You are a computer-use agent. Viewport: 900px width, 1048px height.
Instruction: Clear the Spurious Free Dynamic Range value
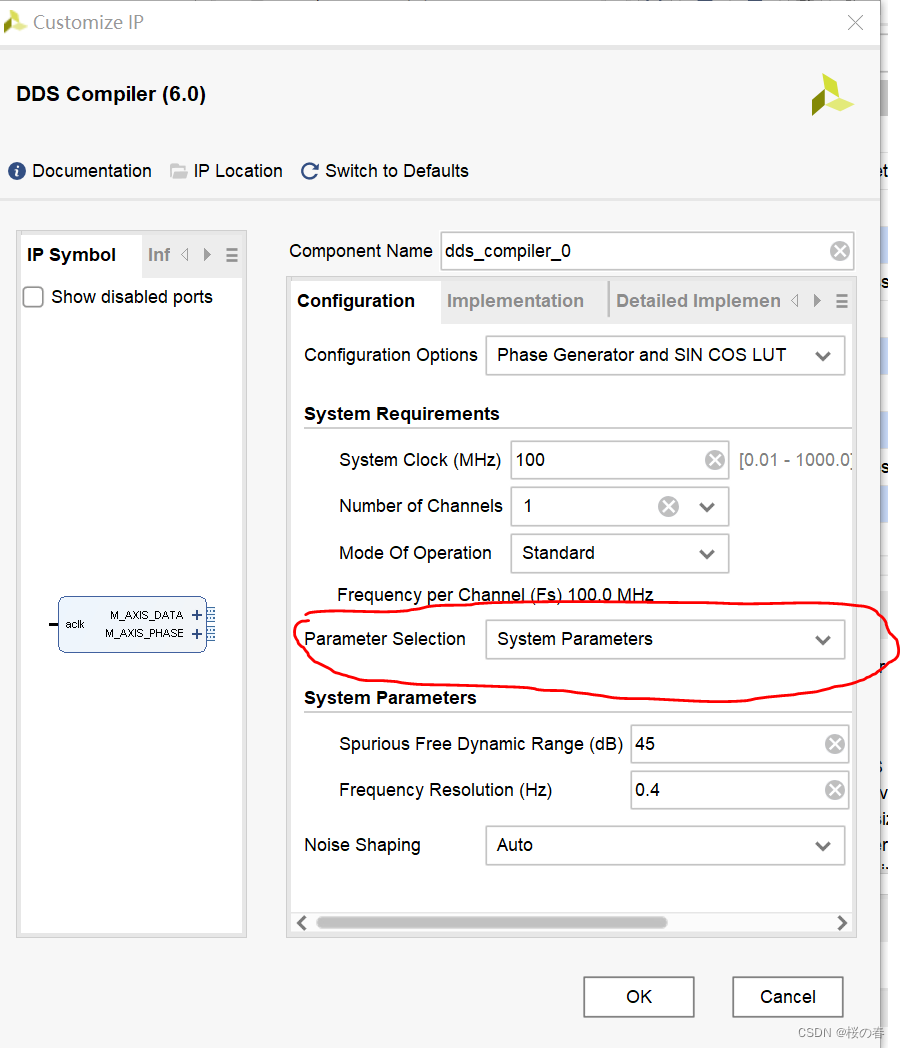(x=835, y=744)
